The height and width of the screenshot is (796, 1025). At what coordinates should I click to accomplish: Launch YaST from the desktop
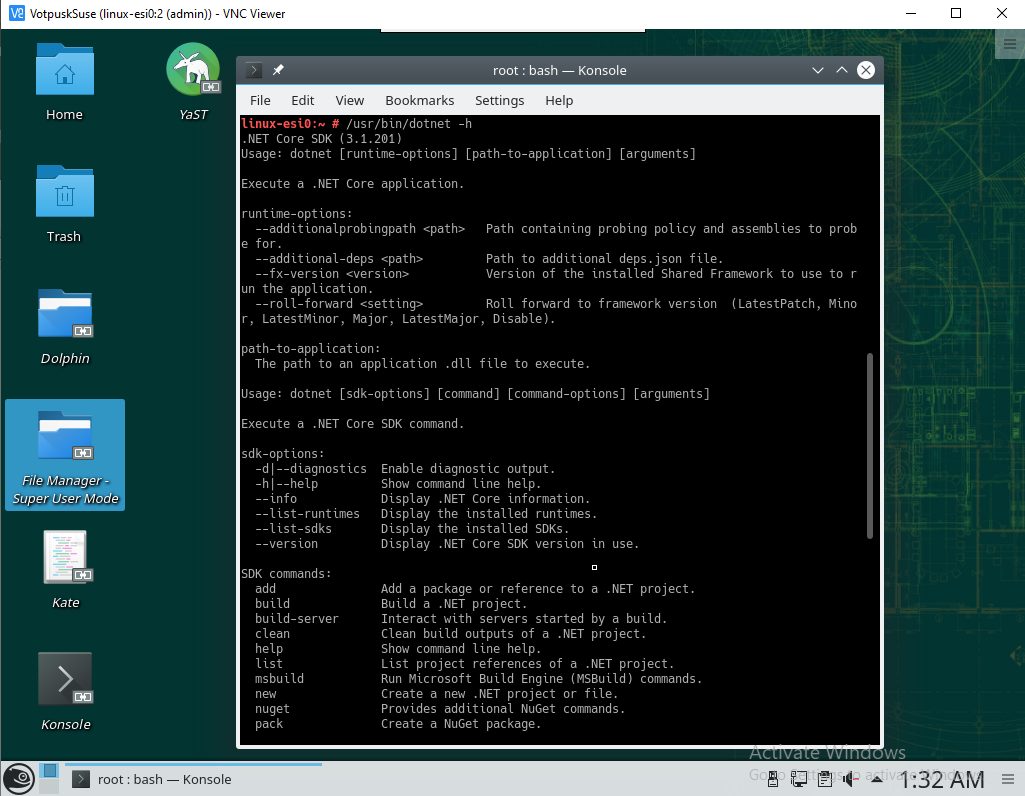193,82
